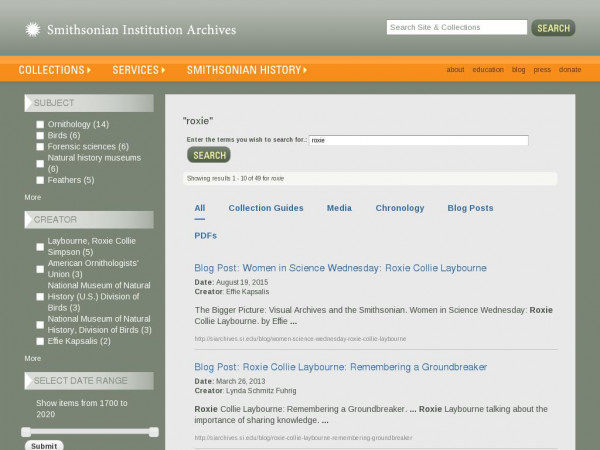
Task: Click 'Date: March 26, 2013' text
Action: [x=230, y=382]
